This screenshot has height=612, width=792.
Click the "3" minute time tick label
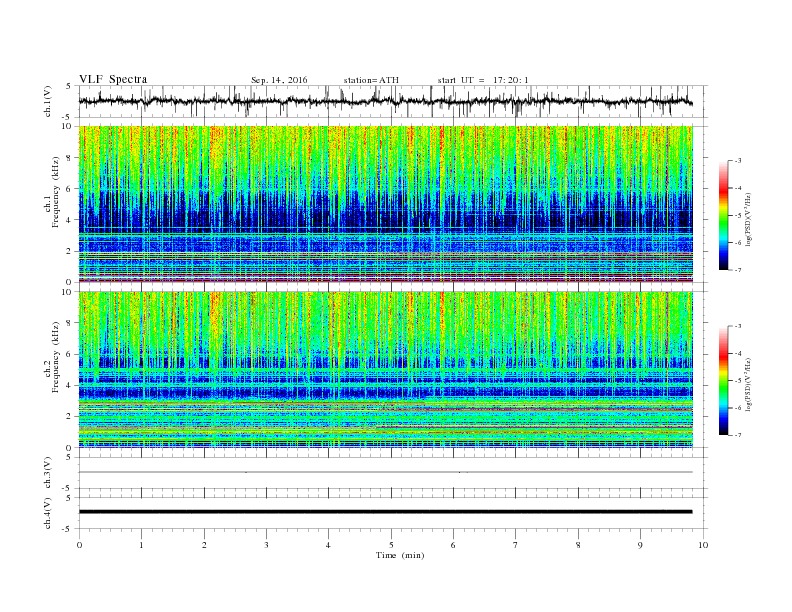pyautogui.click(x=266, y=545)
